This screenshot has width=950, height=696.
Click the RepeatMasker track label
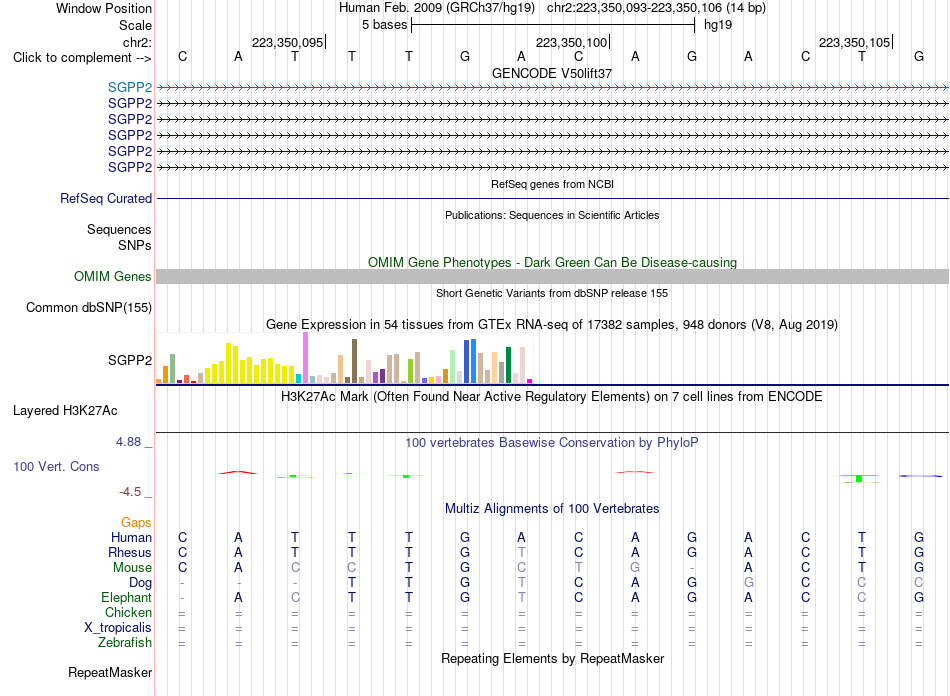point(110,672)
